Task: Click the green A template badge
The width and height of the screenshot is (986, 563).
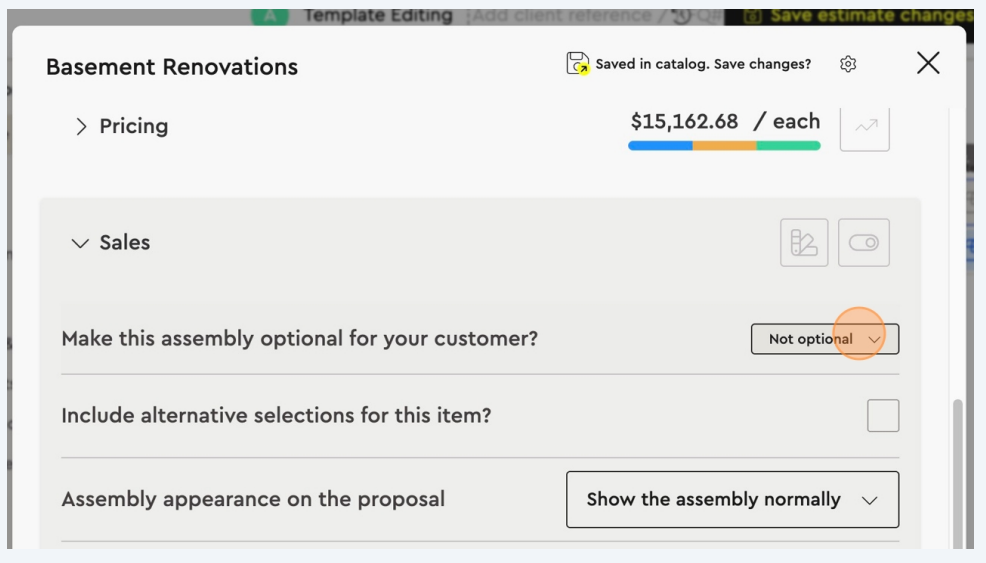Action: (x=268, y=16)
